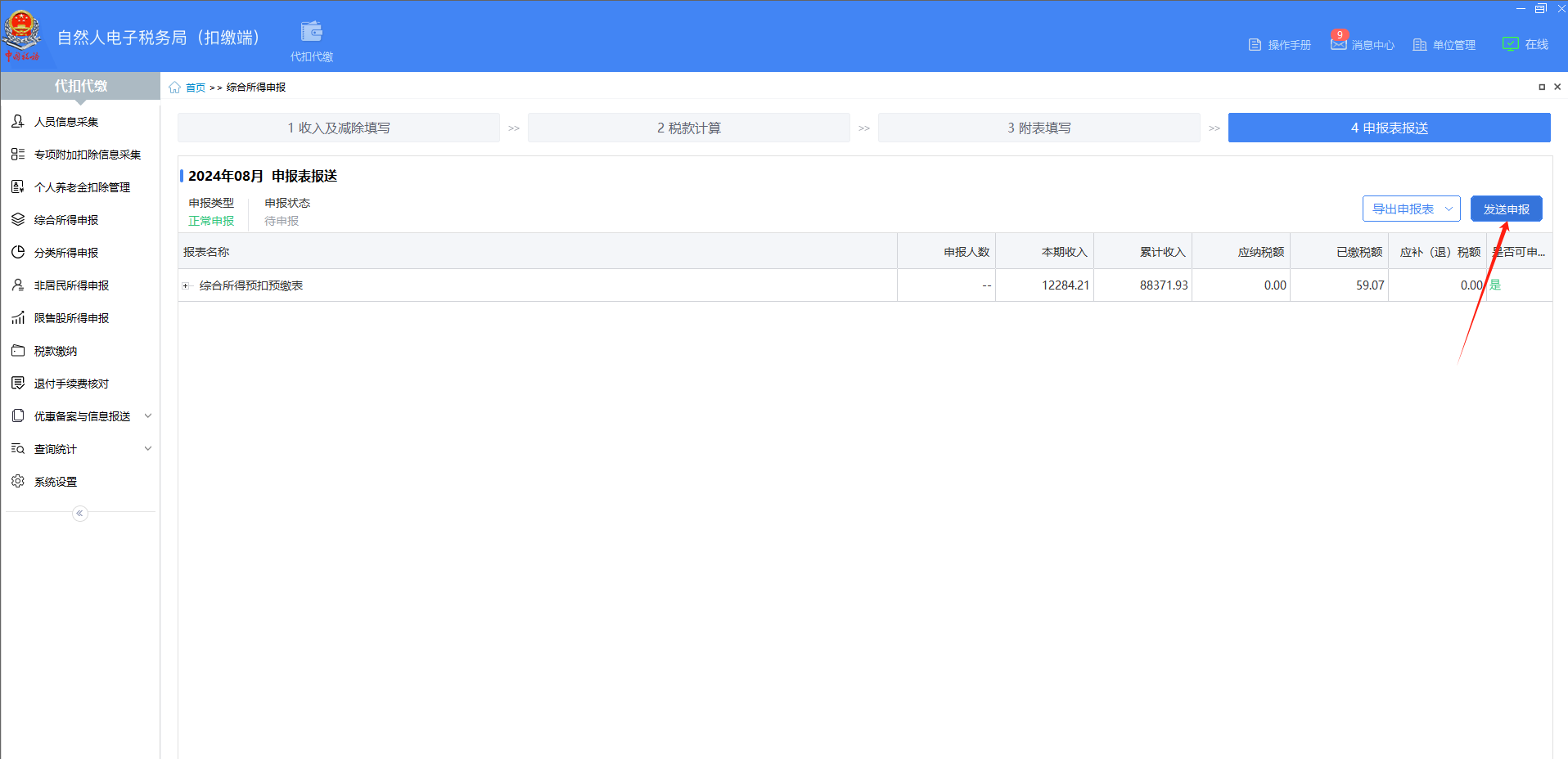This screenshot has height=759, width=1568.
Task: Click the 报表名称 column header
Action: [x=538, y=252]
